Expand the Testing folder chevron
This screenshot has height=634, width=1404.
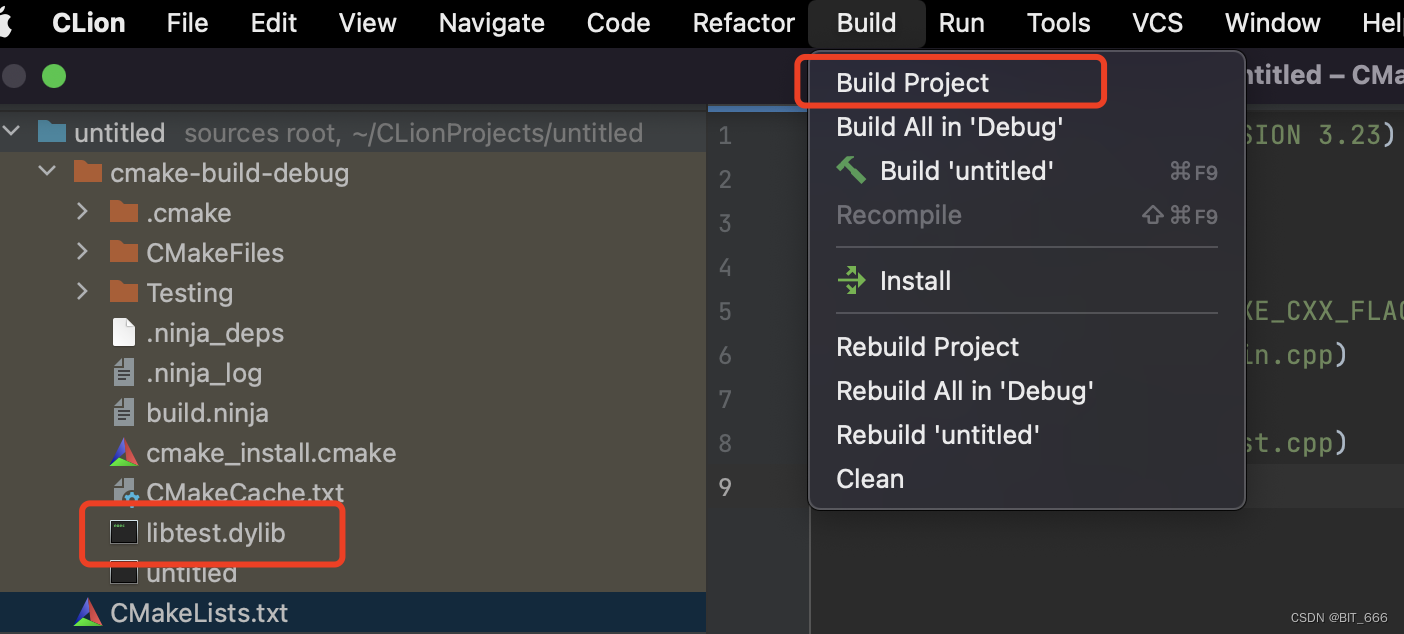[83, 293]
